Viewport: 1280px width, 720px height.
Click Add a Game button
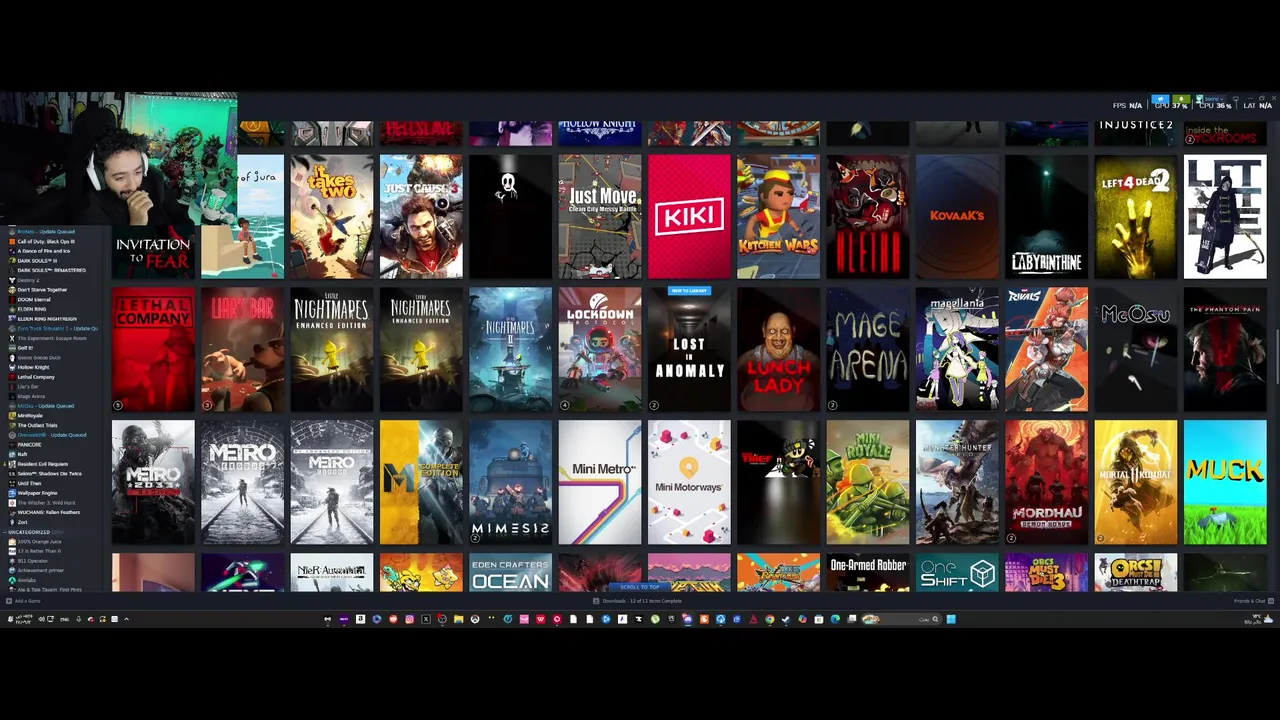24,601
